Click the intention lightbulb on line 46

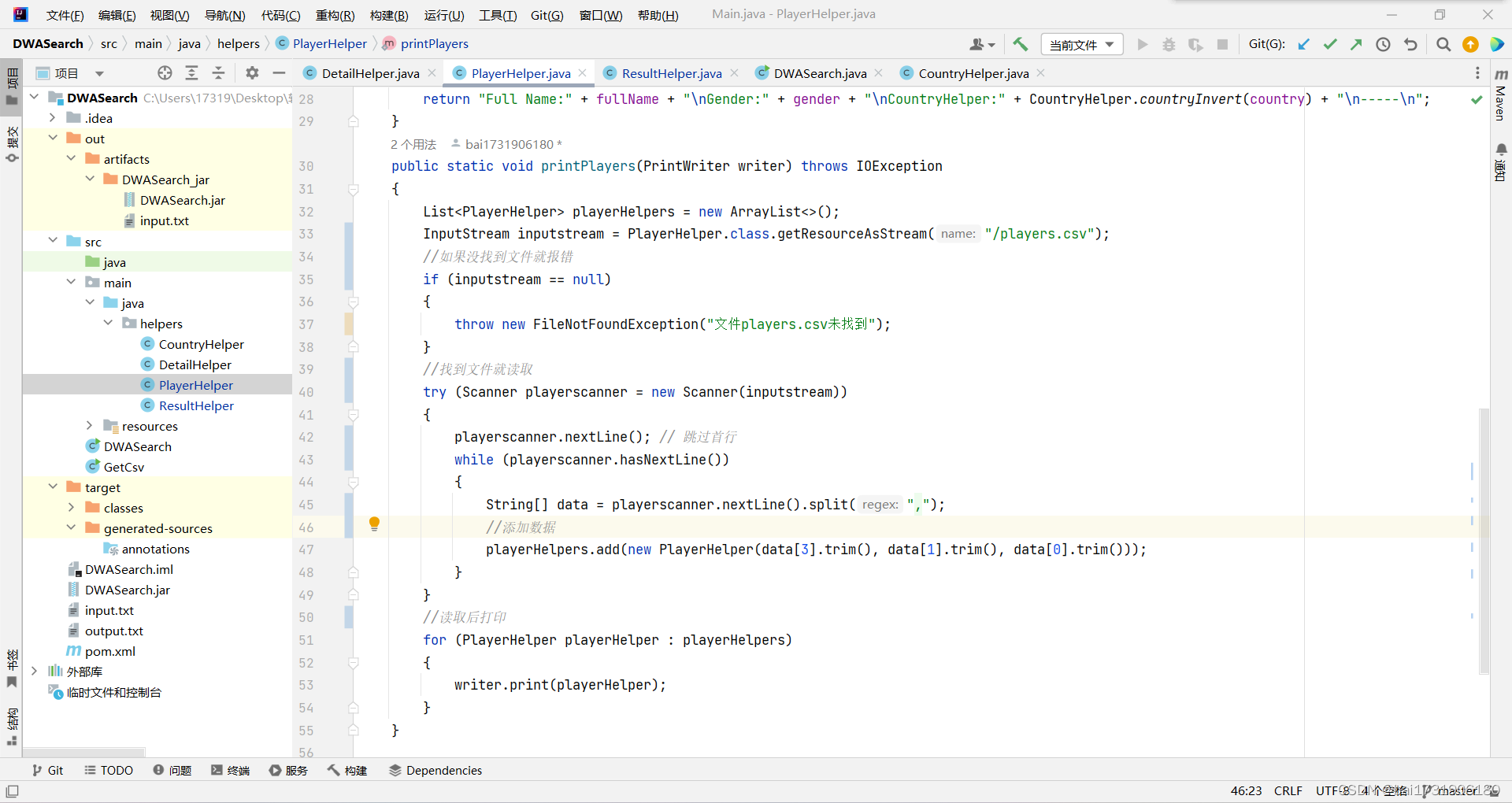[x=375, y=524]
